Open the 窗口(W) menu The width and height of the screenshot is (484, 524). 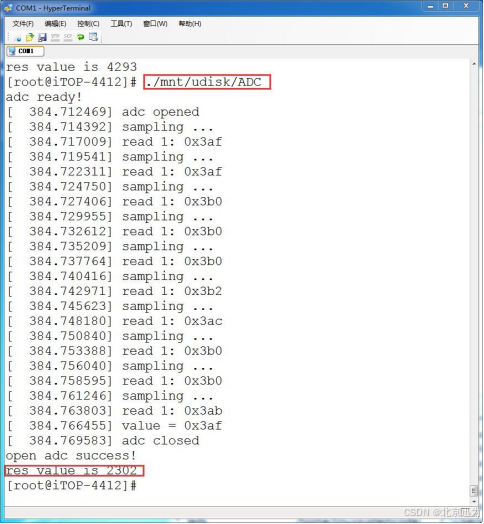pyautogui.click(x=155, y=24)
